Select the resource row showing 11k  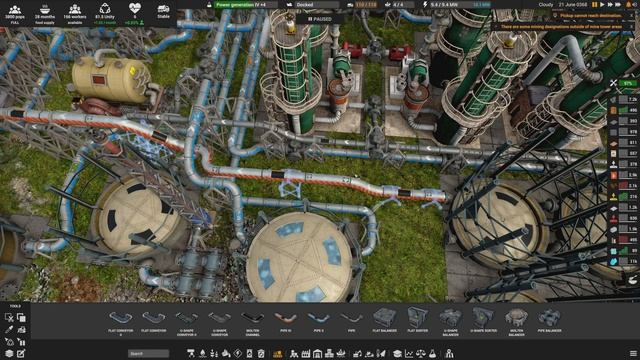click(x=624, y=261)
